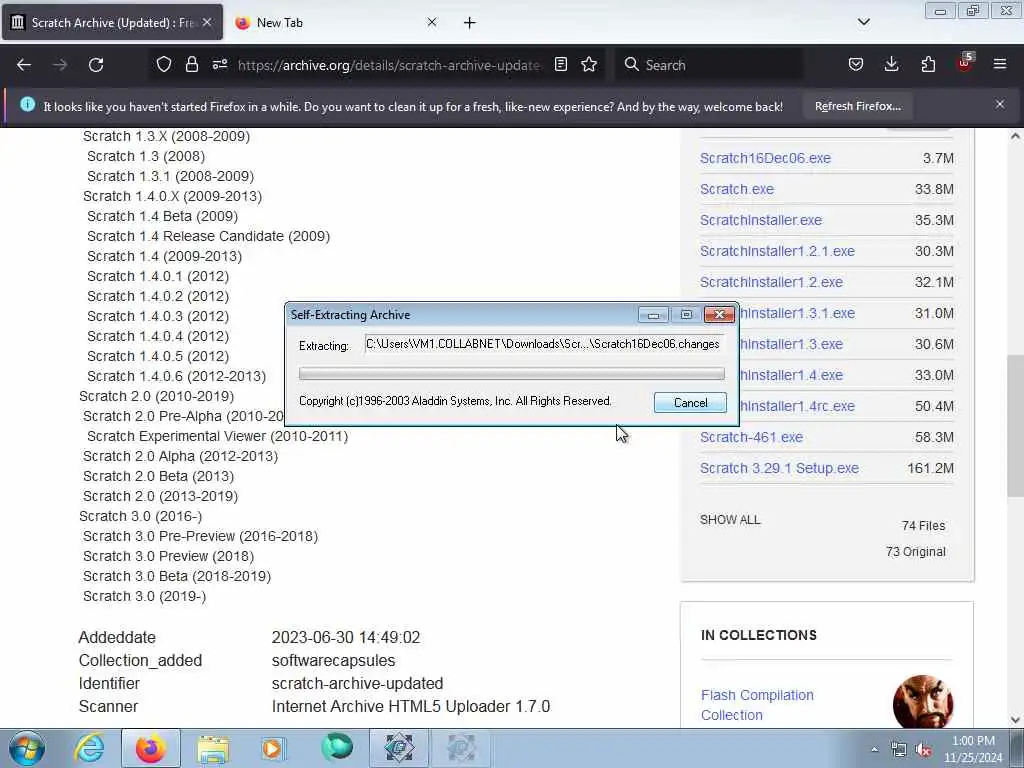The width and height of the screenshot is (1024, 768).
Task: Open the extensions puzzle icon
Action: point(928,65)
